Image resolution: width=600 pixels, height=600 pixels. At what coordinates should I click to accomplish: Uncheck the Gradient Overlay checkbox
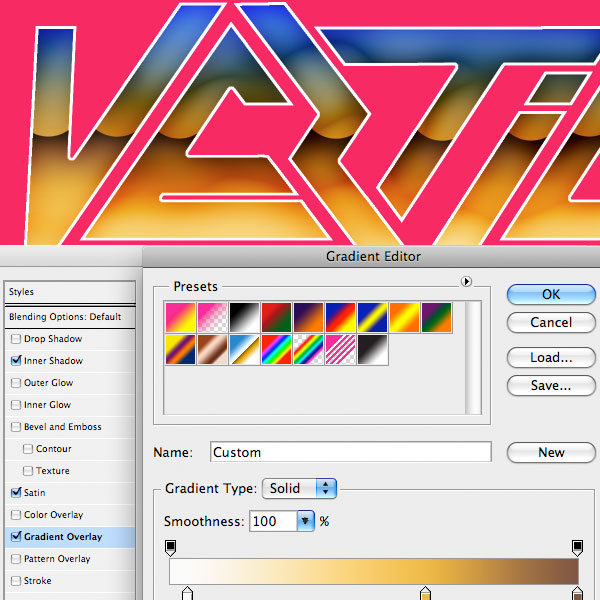(x=16, y=536)
